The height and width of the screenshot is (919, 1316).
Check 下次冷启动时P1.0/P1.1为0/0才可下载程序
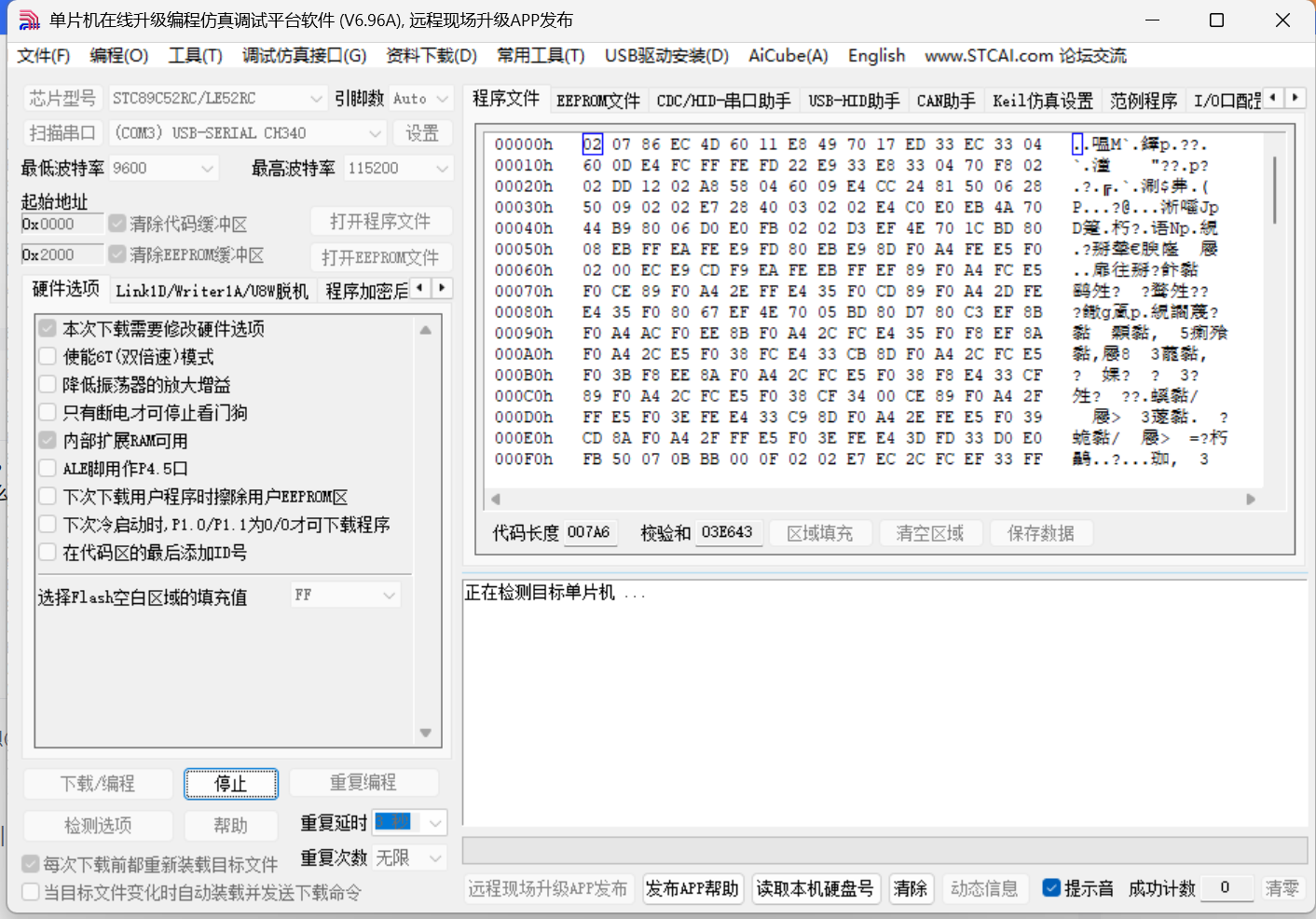[48, 524]
